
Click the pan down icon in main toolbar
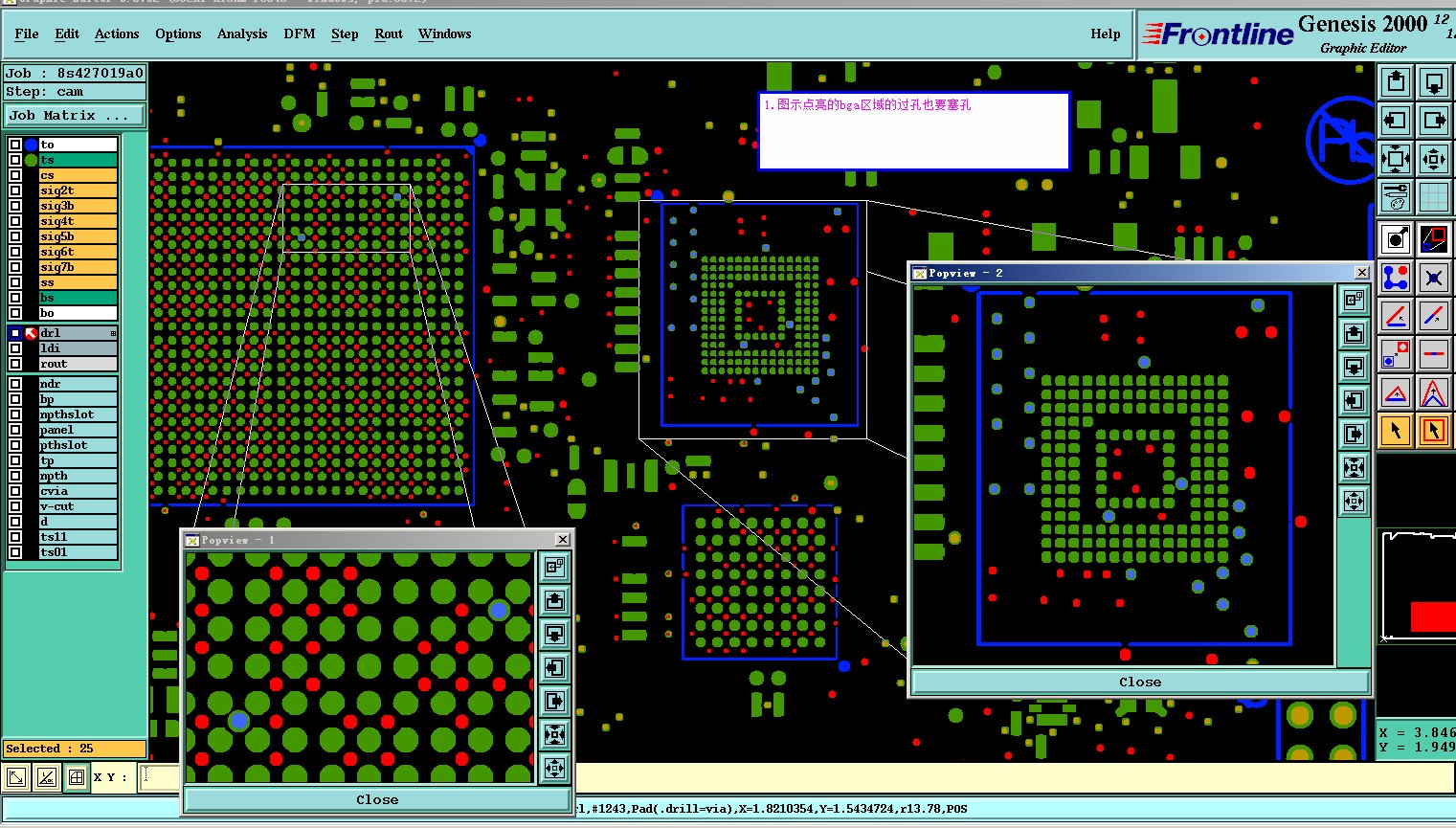pos(1434,81)
